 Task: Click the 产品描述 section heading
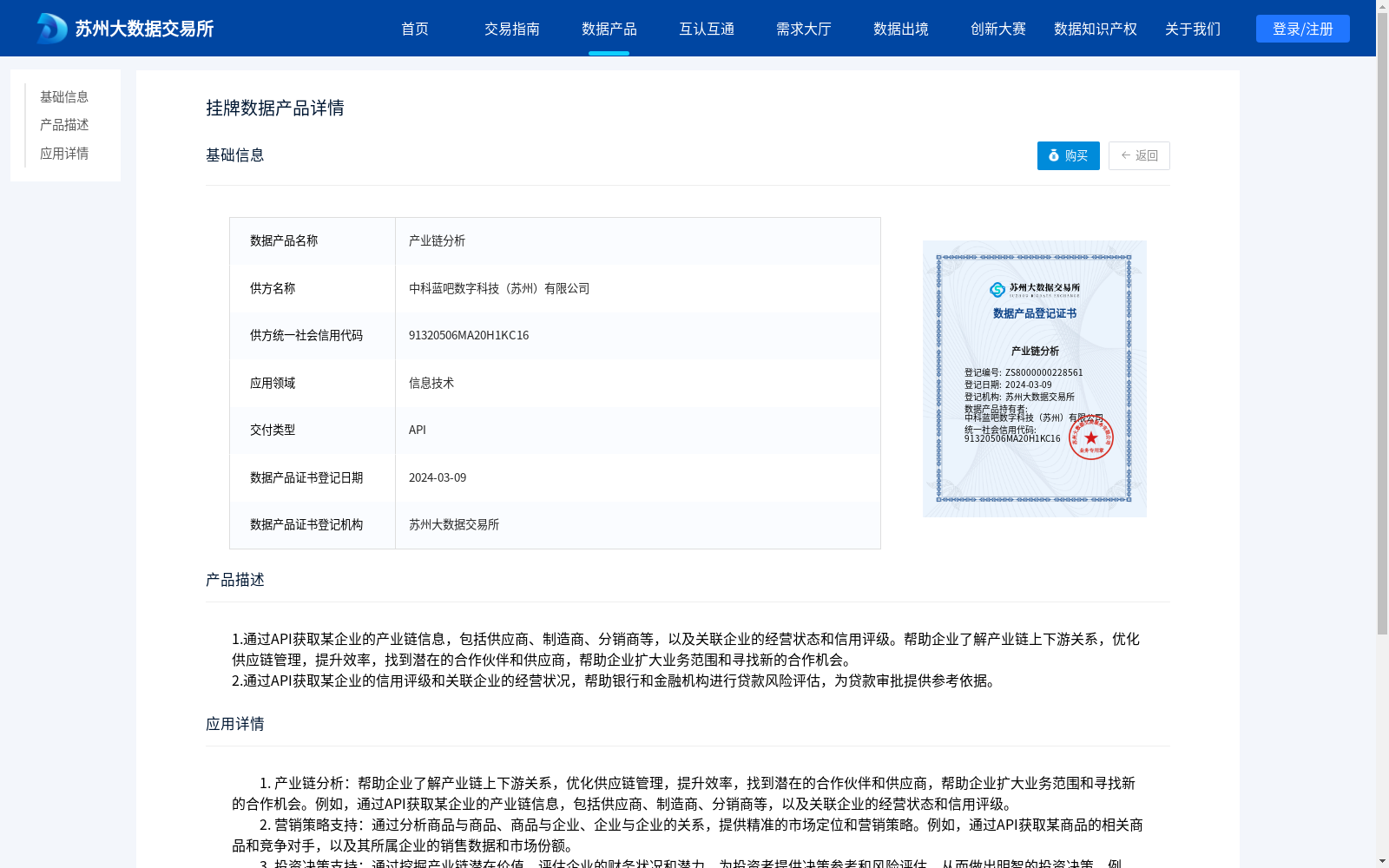click(235, 580)
